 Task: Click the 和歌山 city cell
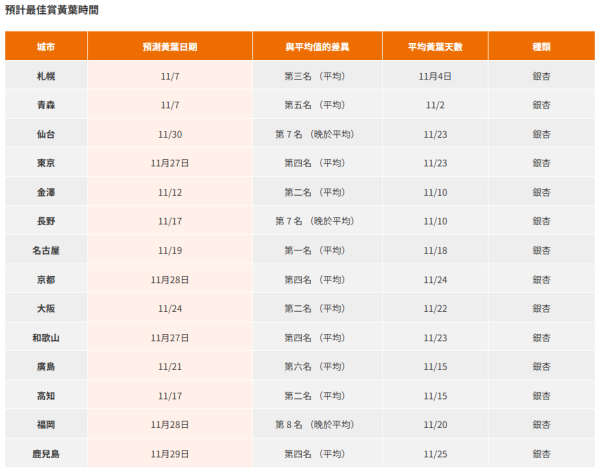46,338
